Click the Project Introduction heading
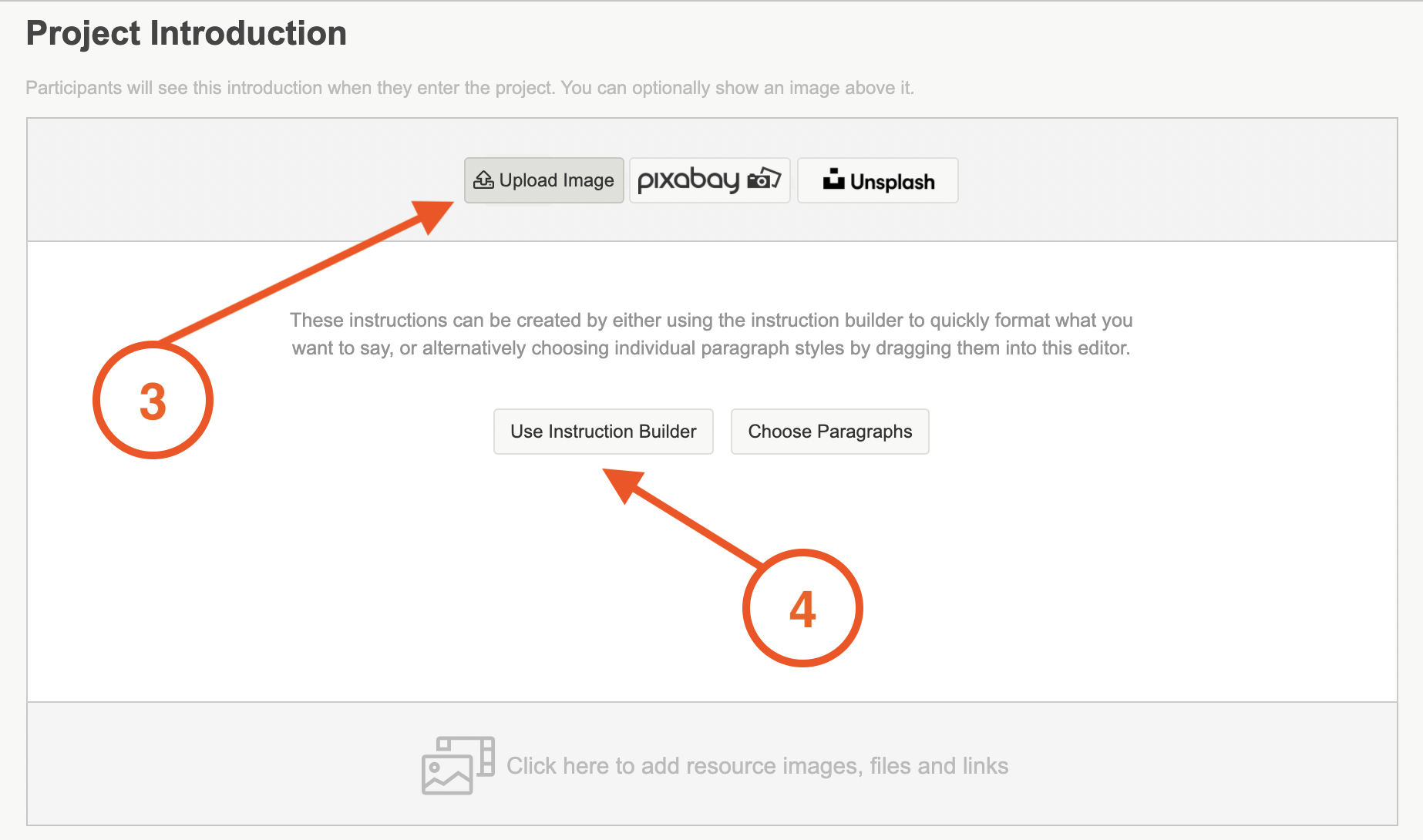The width and height of the screenshot is (1423, 840). pyautogui.click(x=187, y=34)
